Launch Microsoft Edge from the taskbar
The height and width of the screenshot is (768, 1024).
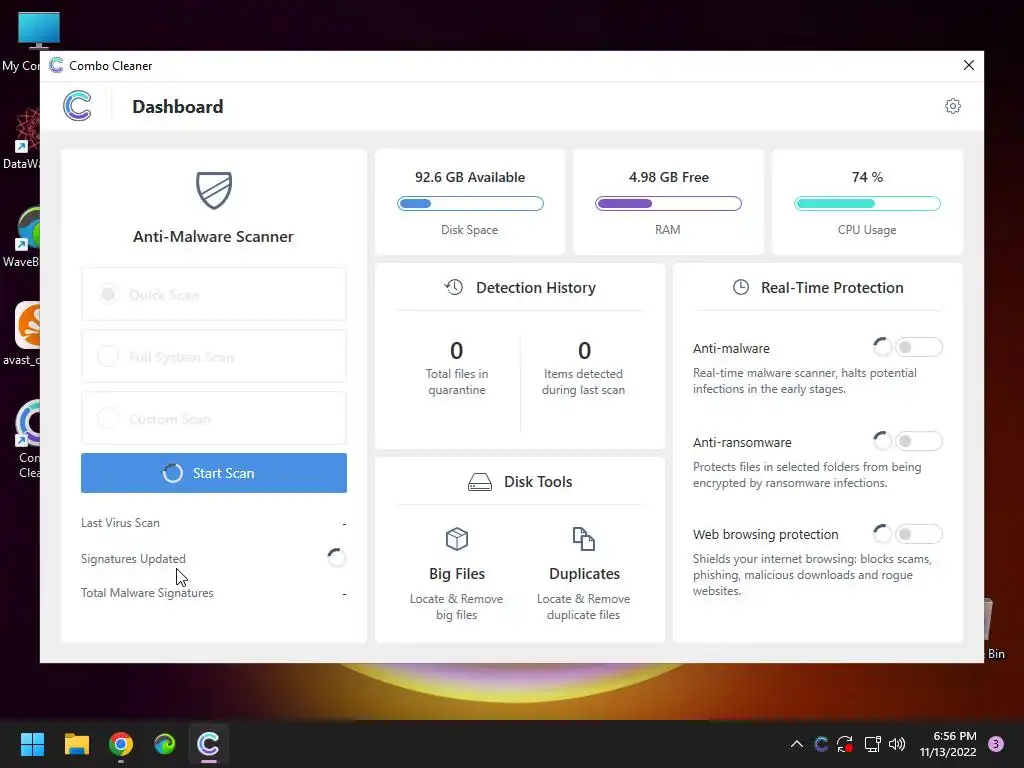(165, 744)
